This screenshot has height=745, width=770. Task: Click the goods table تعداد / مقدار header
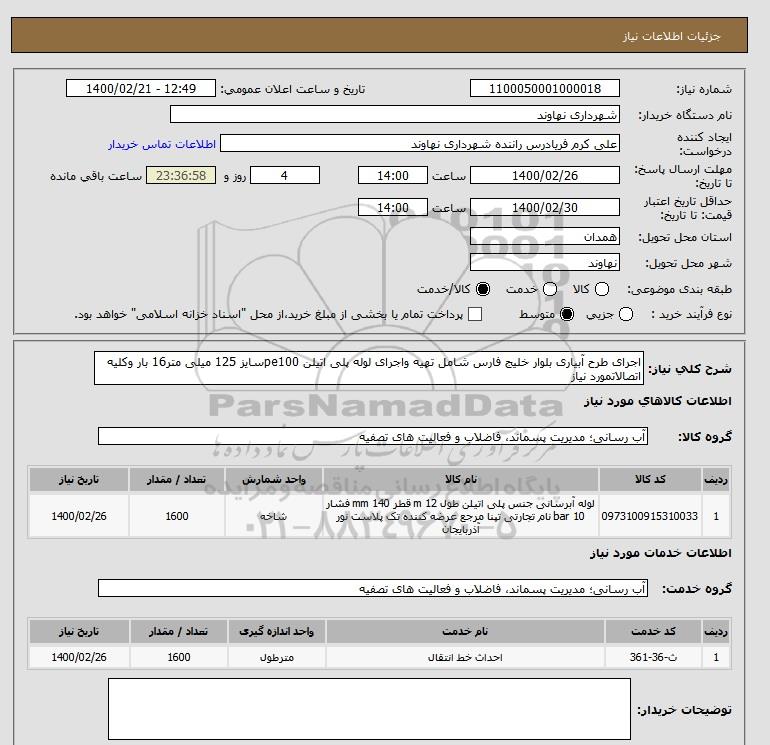[177, 479]
